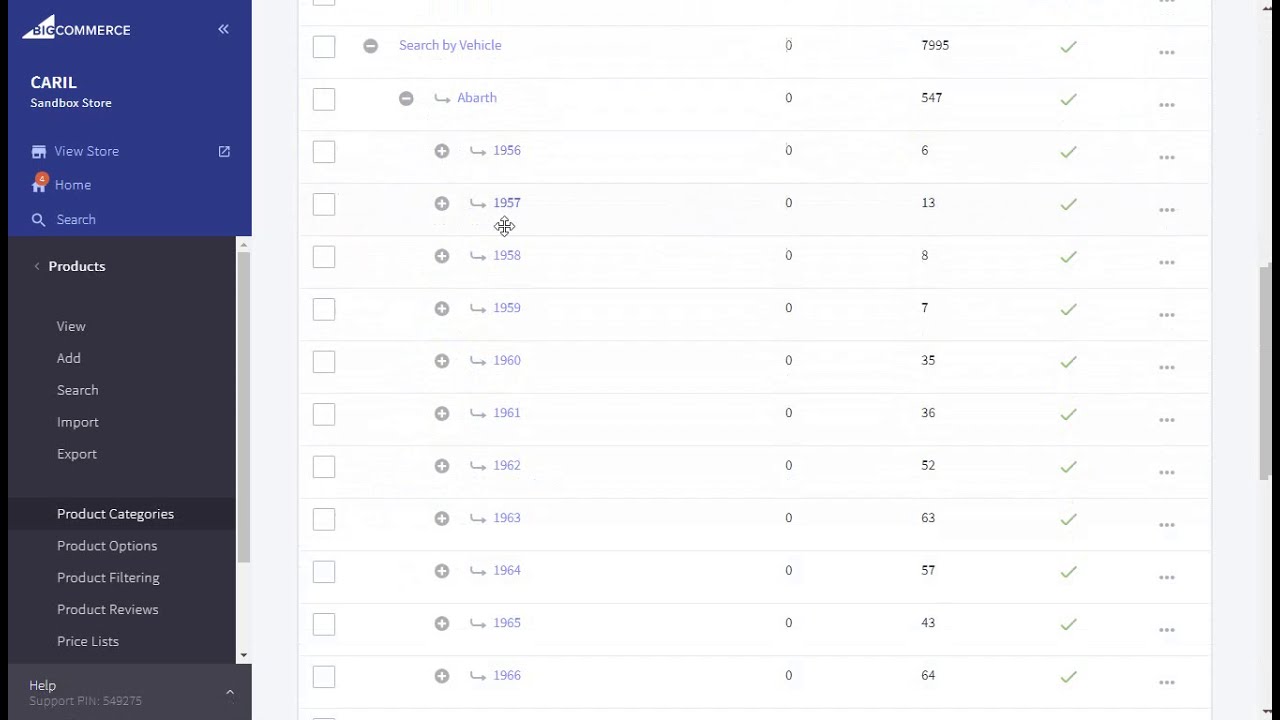The width and height of the screenshot is (1280, 720).
Task: Collapse sidebar with double chevron icon
Action: [x=223, y=29]
